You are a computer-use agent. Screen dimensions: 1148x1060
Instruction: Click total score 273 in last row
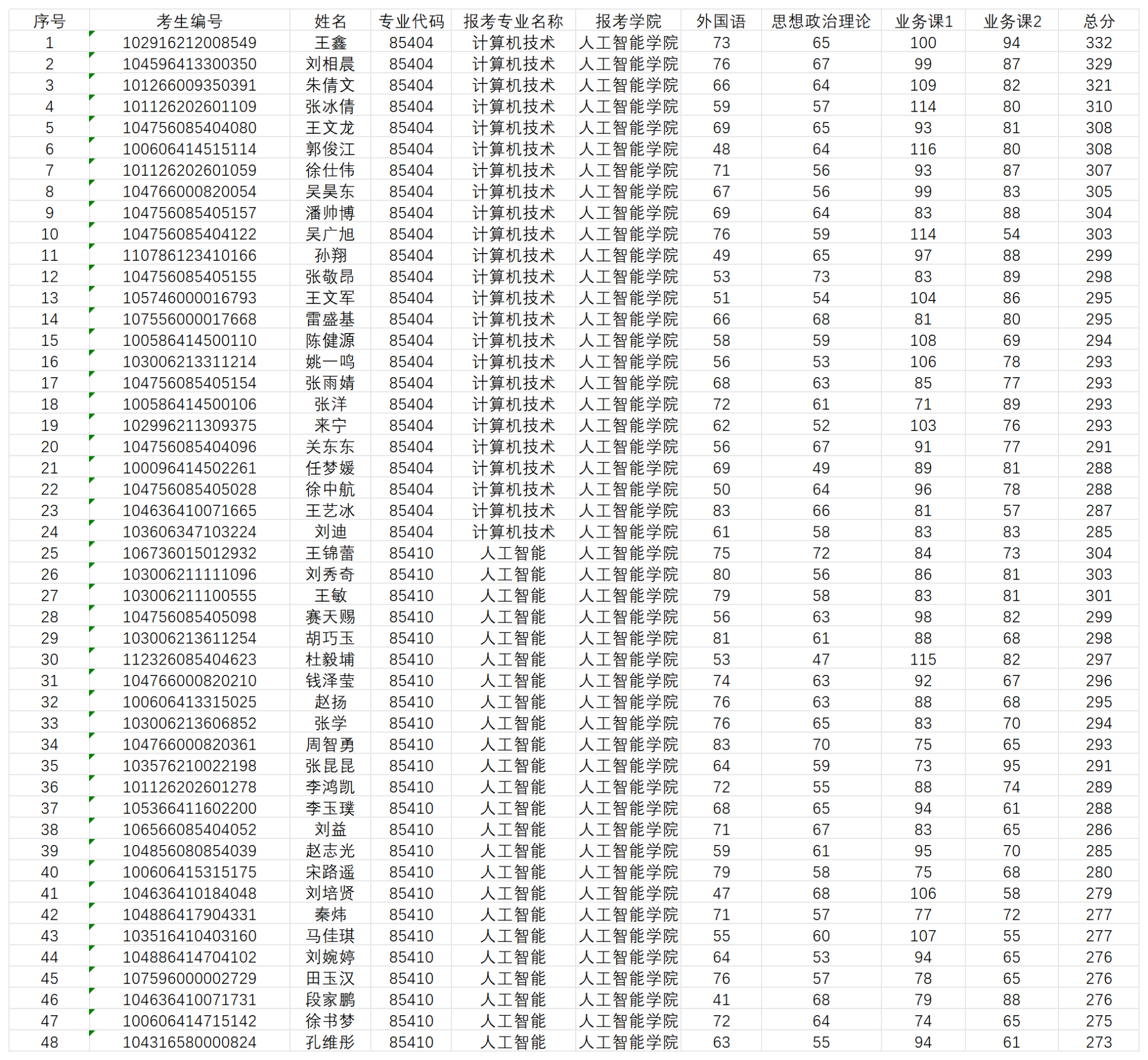(1098, 1042)
